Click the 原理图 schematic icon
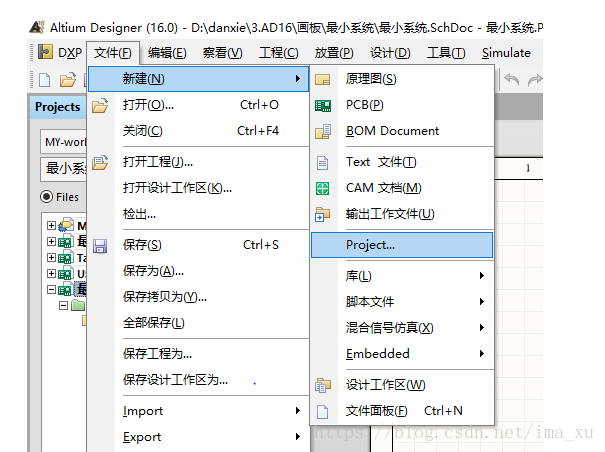 click(x=323, y=79)
